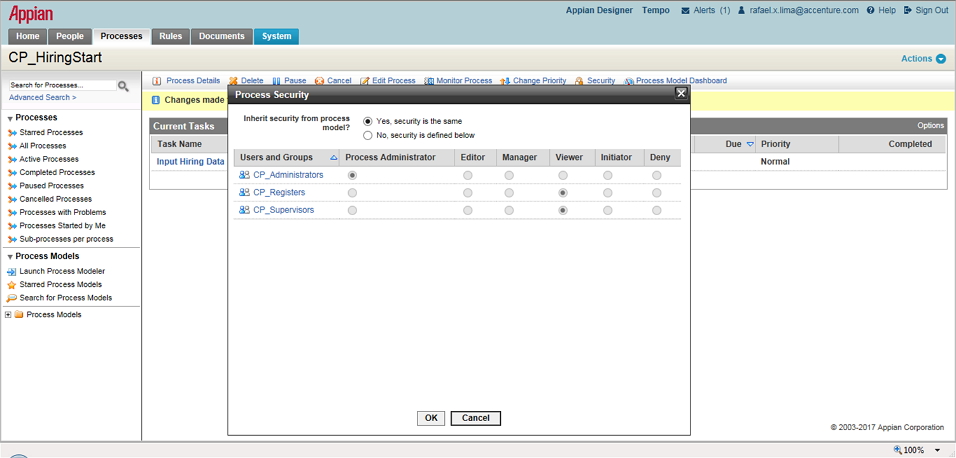
Task: Click the user profile icon by email
Action: (741, 10)
